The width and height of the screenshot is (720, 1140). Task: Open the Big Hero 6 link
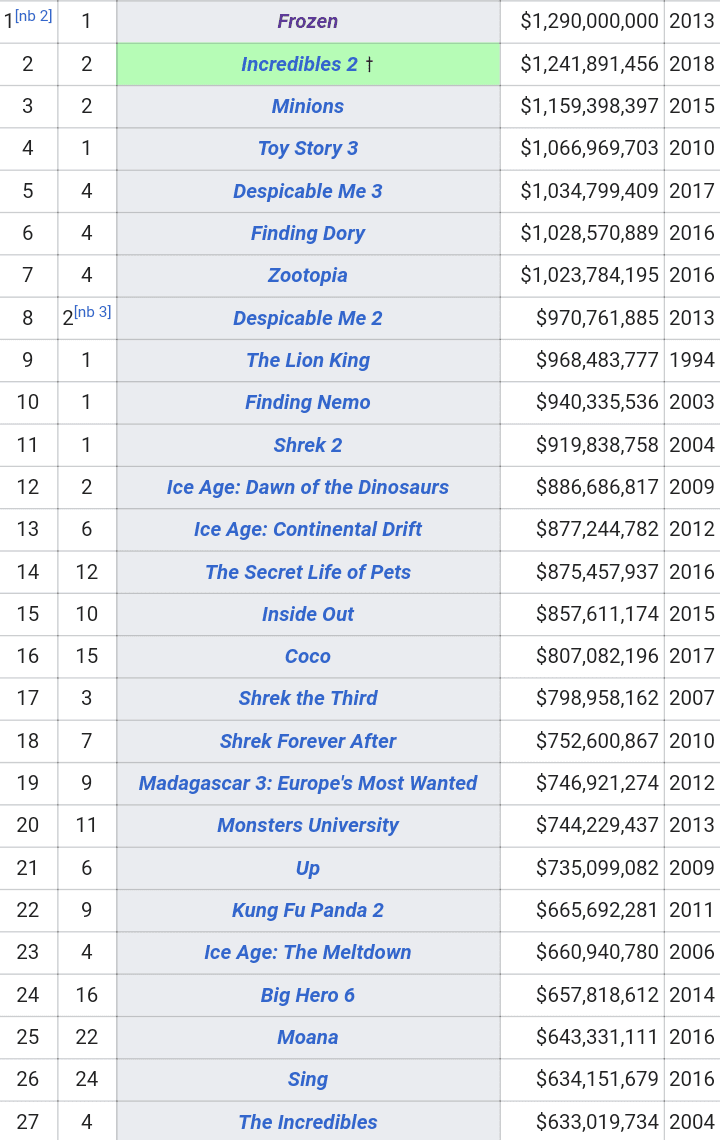[x=308, y=995]
